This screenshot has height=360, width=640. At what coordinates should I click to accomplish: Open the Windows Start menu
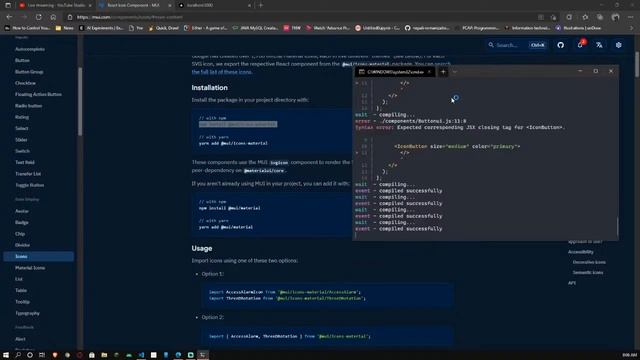click(6, 355)
